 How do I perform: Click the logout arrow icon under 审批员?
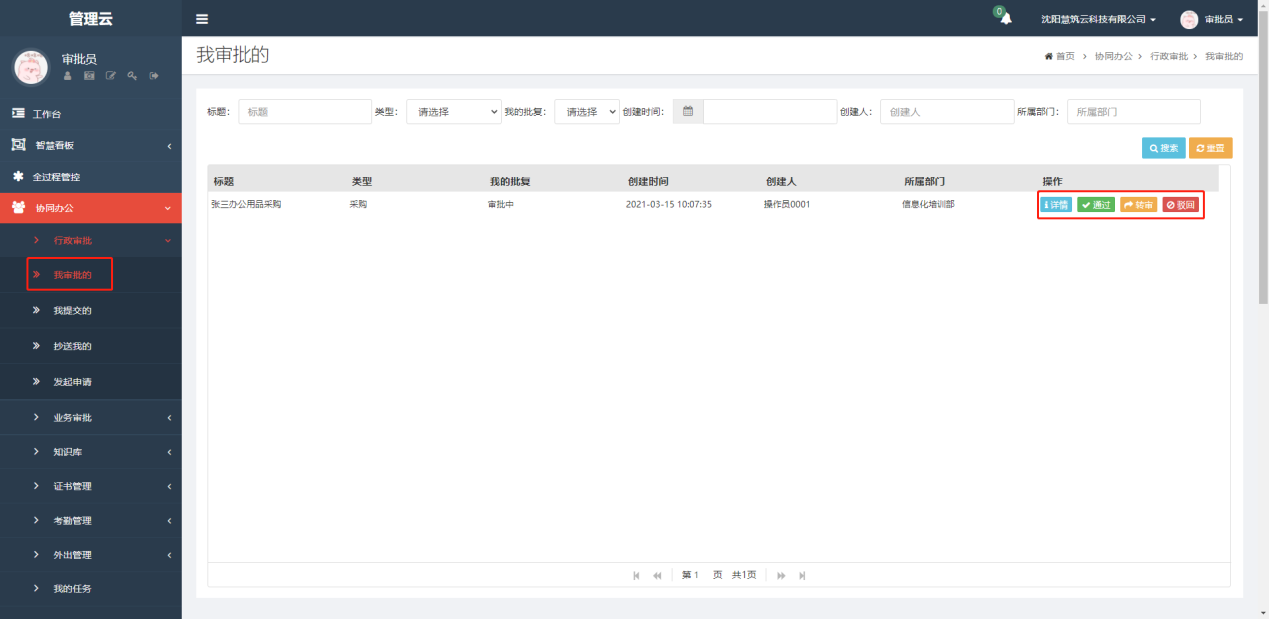coord(154,76)
